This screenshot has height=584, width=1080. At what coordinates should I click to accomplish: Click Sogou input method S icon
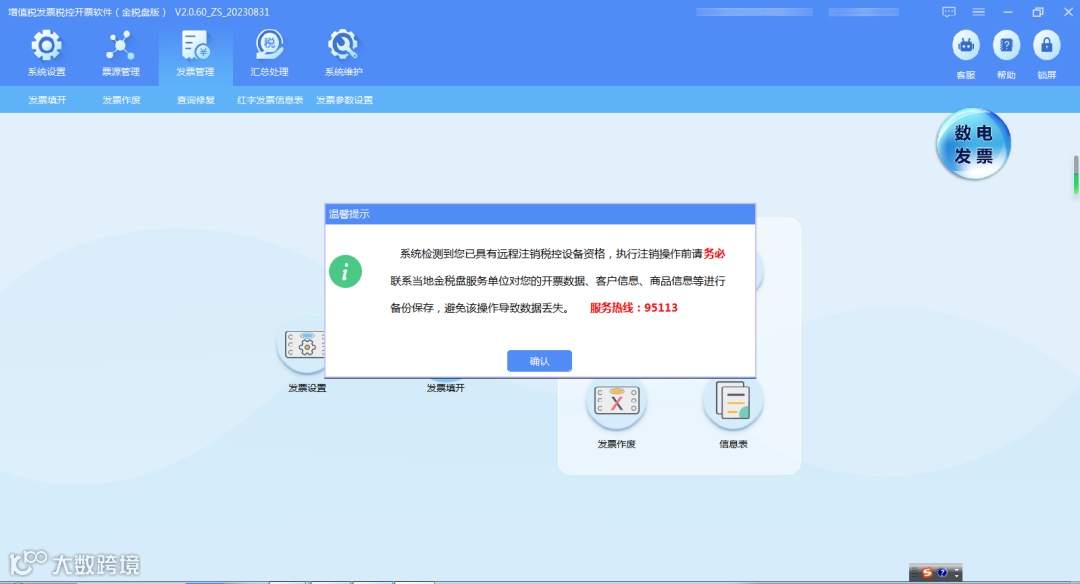pyautogui.click(x=927, y=572)
